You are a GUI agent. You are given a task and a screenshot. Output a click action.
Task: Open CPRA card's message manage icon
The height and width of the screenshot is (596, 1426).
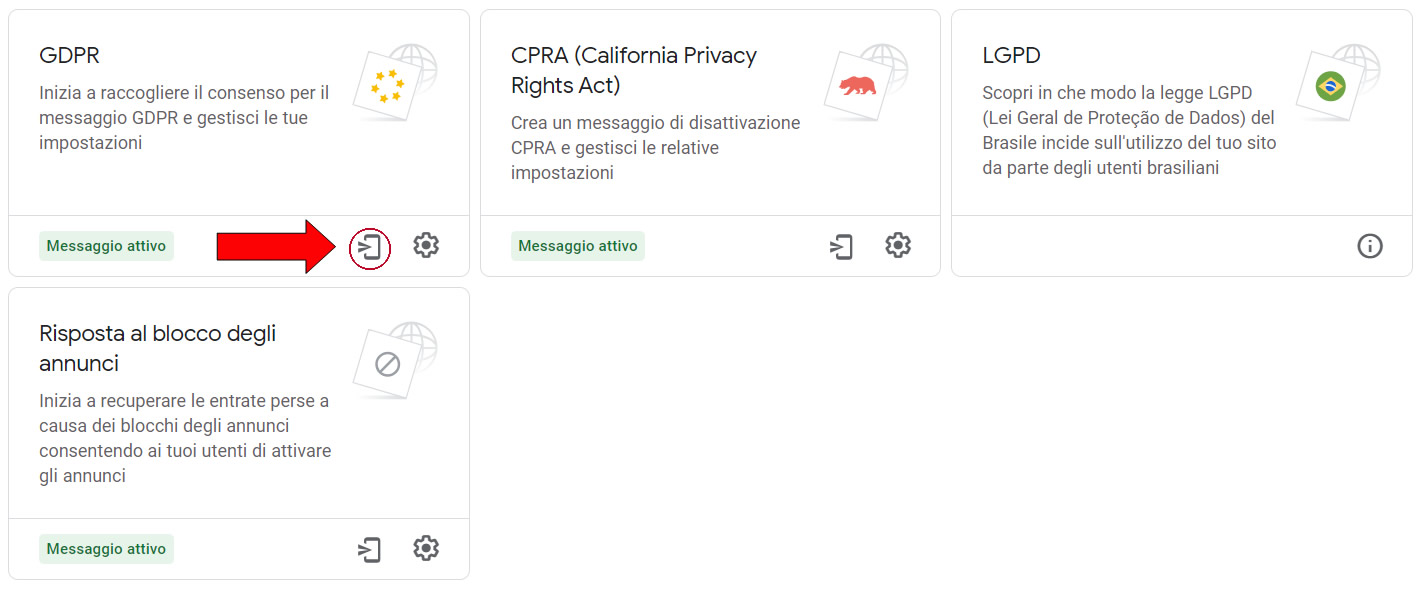tap(842, 246)
